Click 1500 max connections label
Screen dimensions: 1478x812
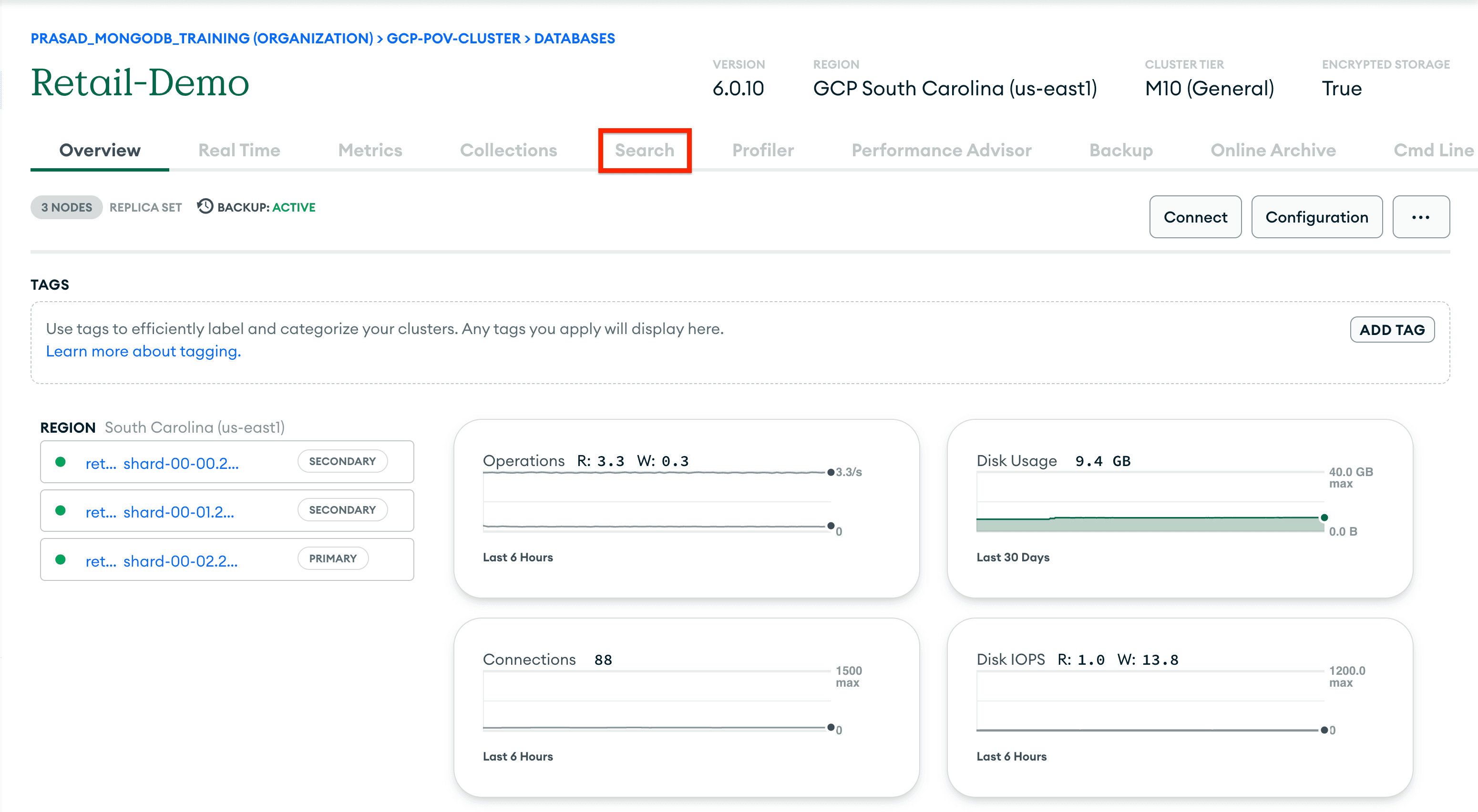click(849, 677)
